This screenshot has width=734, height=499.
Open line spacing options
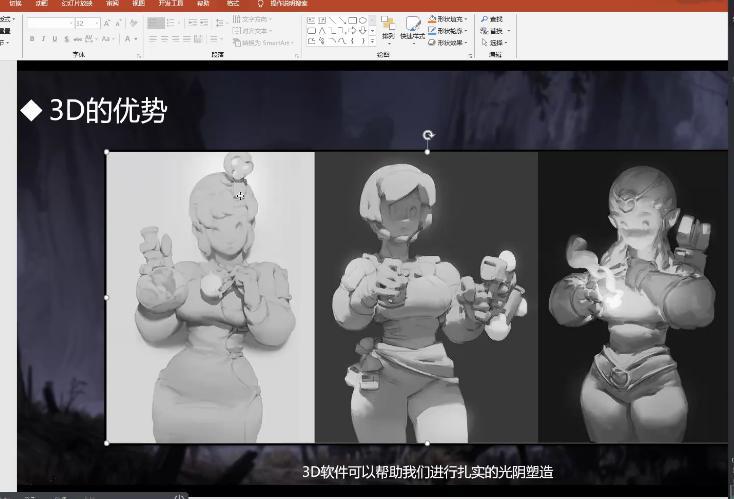tap(220, 23)
